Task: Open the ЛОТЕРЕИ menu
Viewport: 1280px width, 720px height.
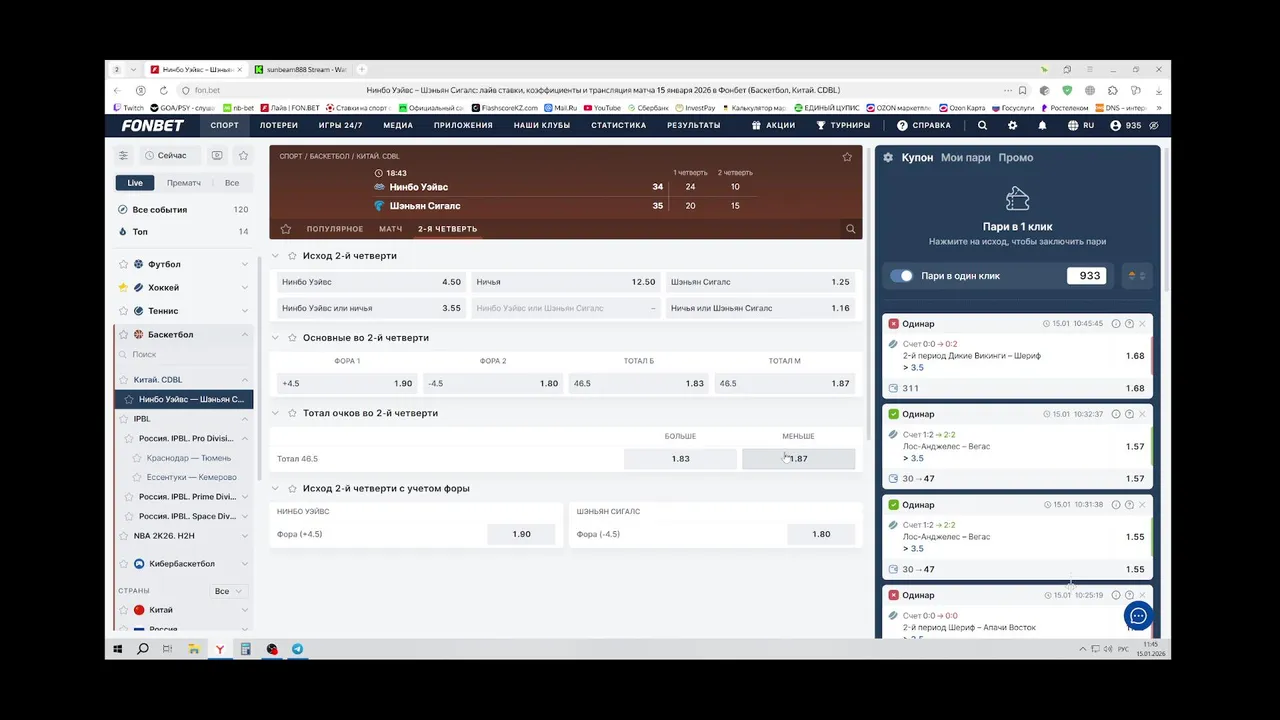Action: (x=279, y=126)
